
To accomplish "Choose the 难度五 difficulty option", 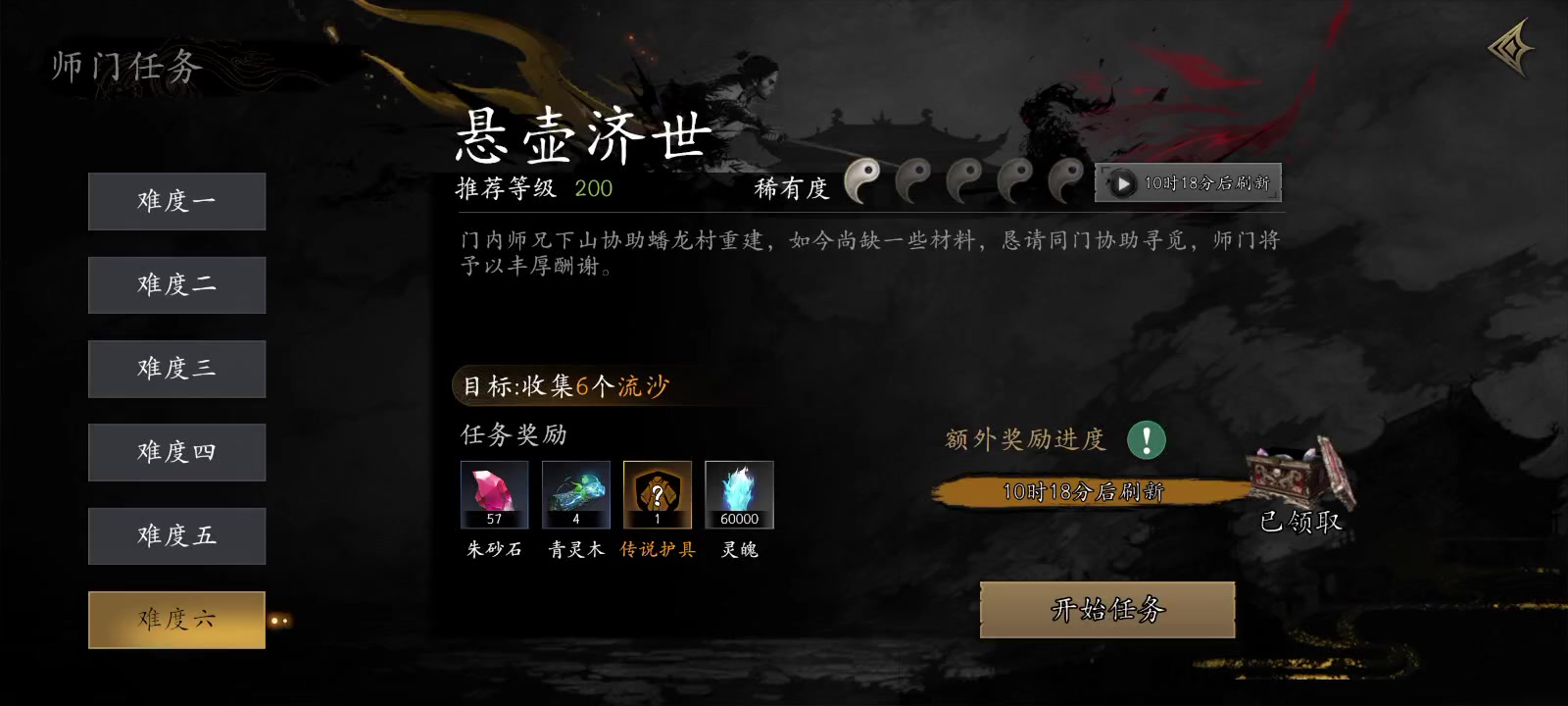I will point(176,536).
